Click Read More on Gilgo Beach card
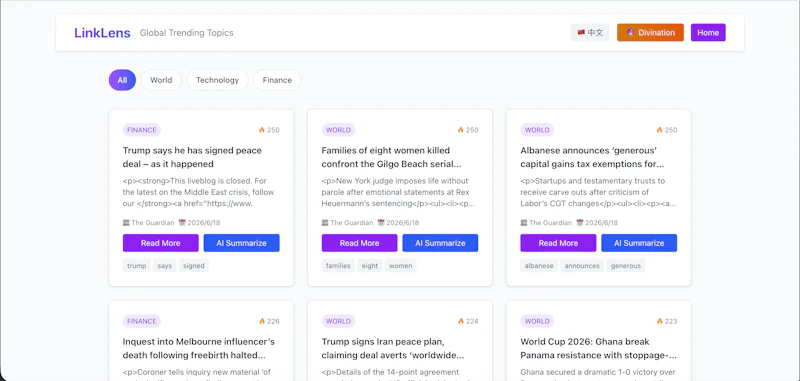Screen dimensions: 800x381 (359, 243)
